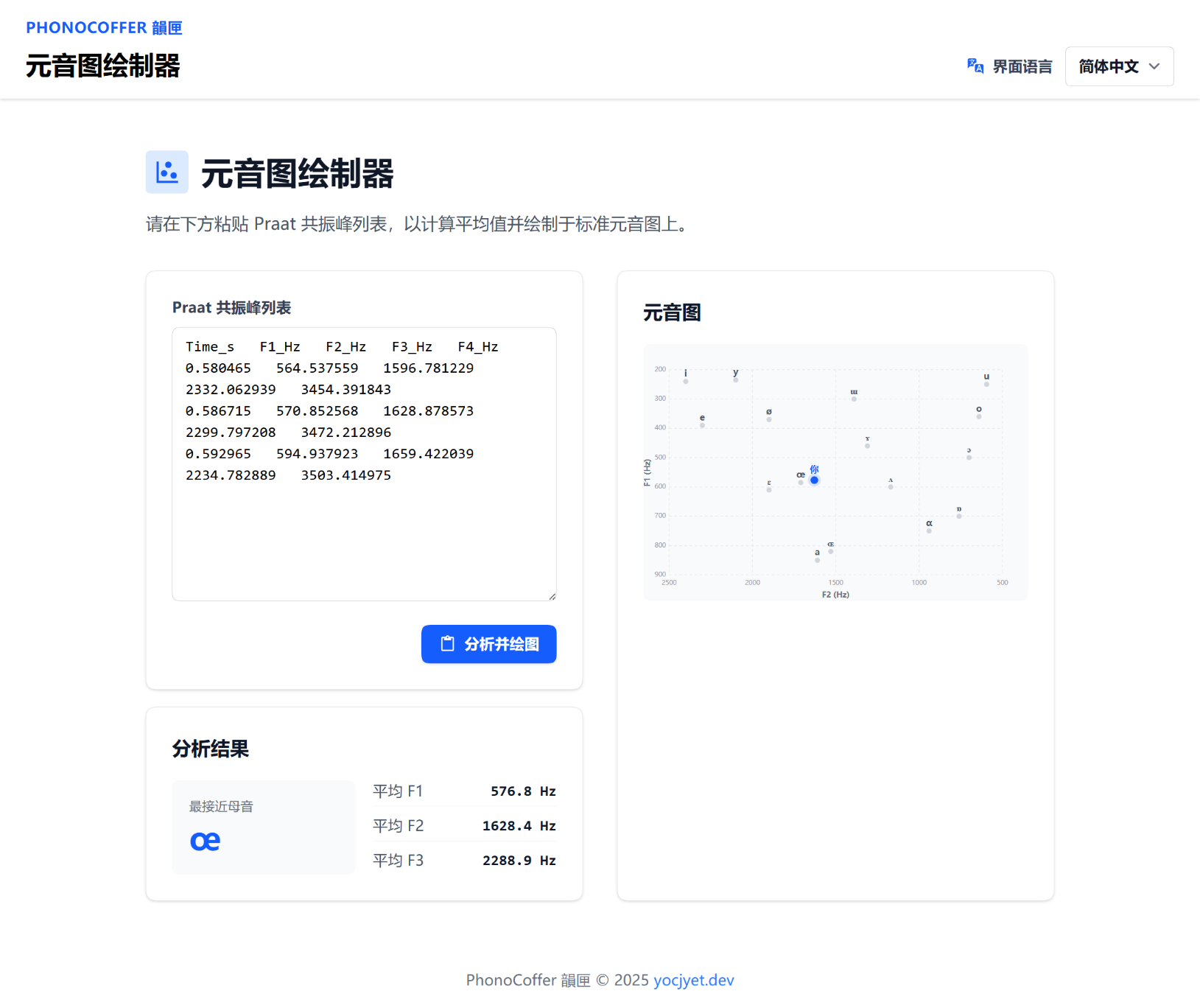Click the PHONOCOFFER 韻匣 header logo
This screenshot has height=1008, width=1200.
pos(103,27)
